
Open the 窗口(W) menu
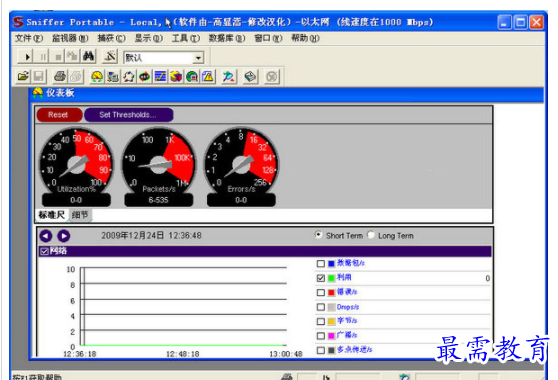click(268, 38)
